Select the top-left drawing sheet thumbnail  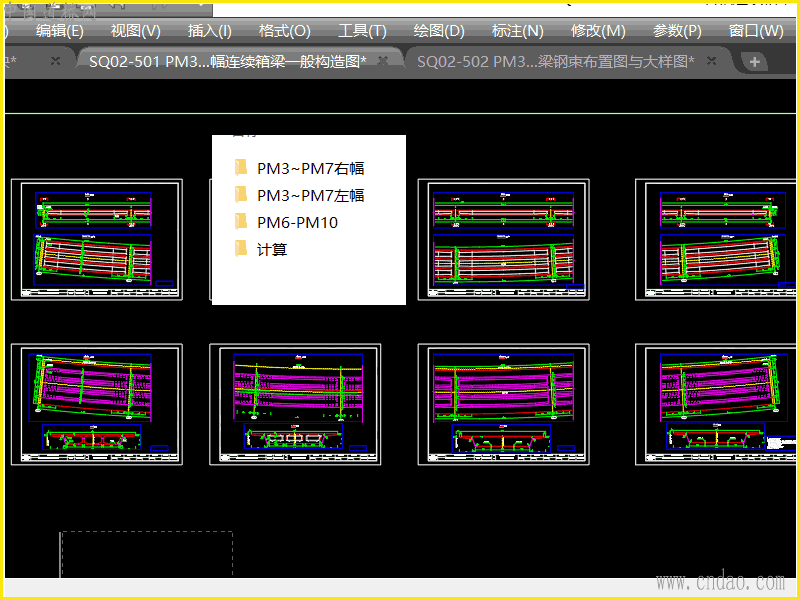point(97,239)
